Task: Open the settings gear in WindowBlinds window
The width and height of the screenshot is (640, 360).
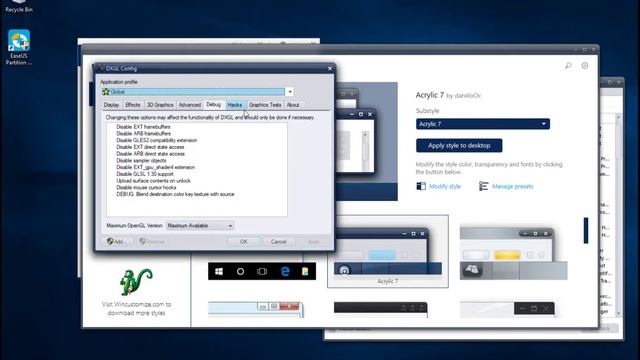Action: point(584,66)
